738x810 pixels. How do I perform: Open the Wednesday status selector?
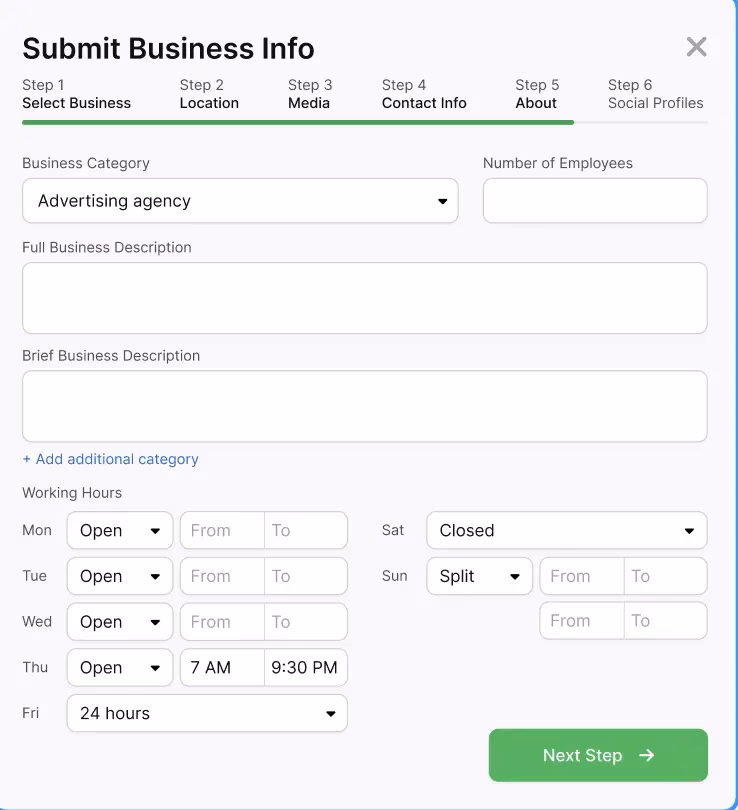click(119, 621)
